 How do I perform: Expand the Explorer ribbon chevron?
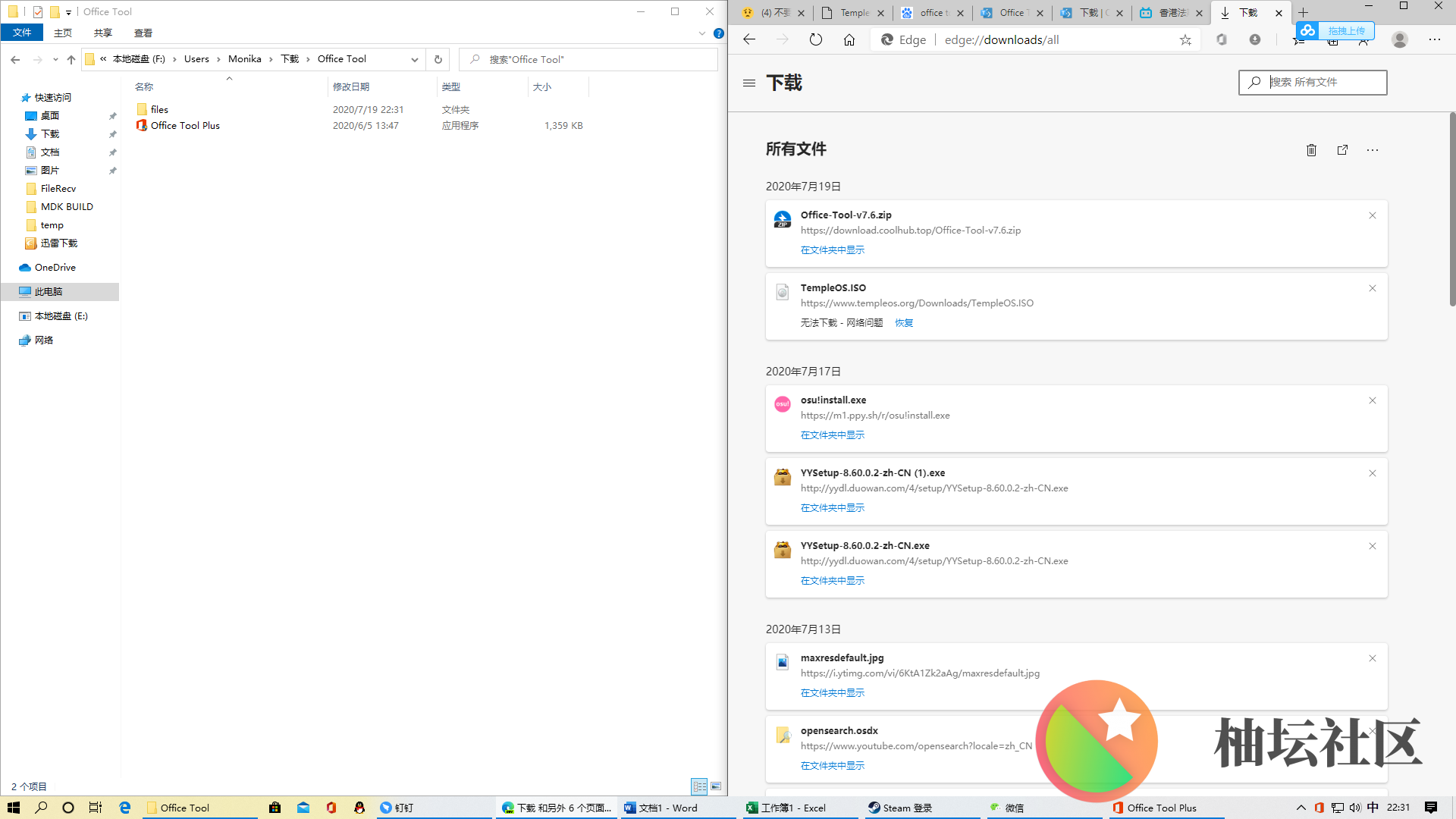point(701,33)
